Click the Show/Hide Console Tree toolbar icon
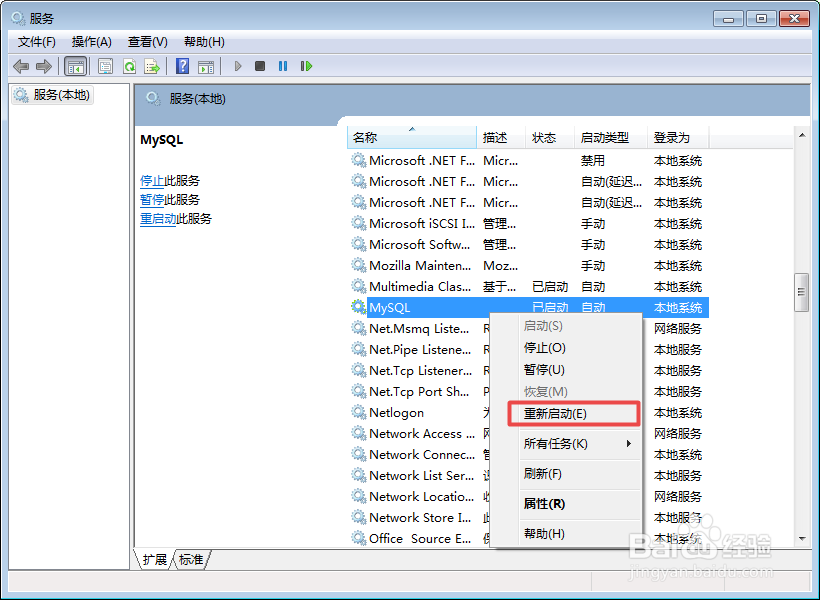The height and width of the screenshot is (600, 820). (x=75, y=66)
